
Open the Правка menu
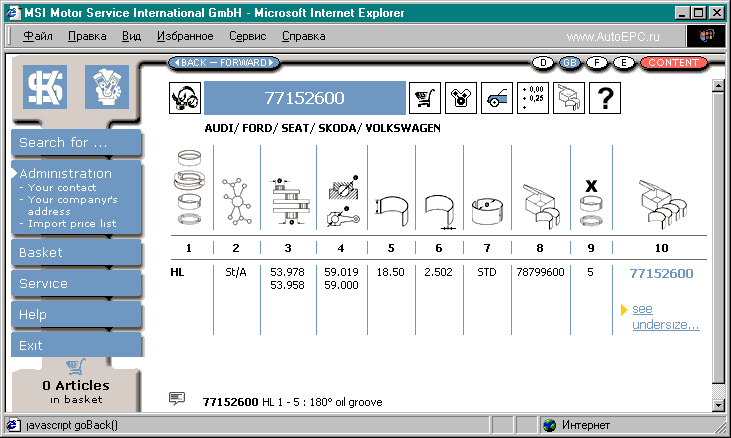(87, 36)
